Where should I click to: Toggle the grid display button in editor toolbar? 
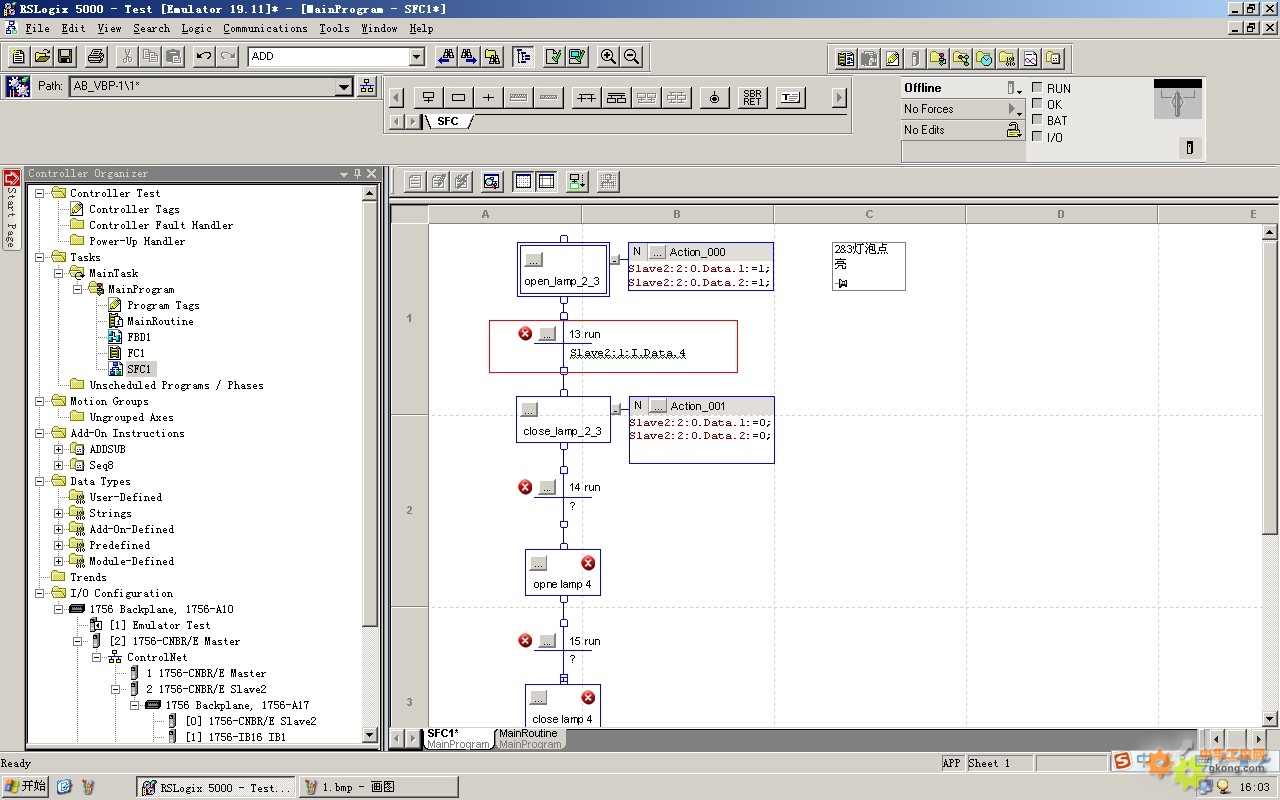522,181
